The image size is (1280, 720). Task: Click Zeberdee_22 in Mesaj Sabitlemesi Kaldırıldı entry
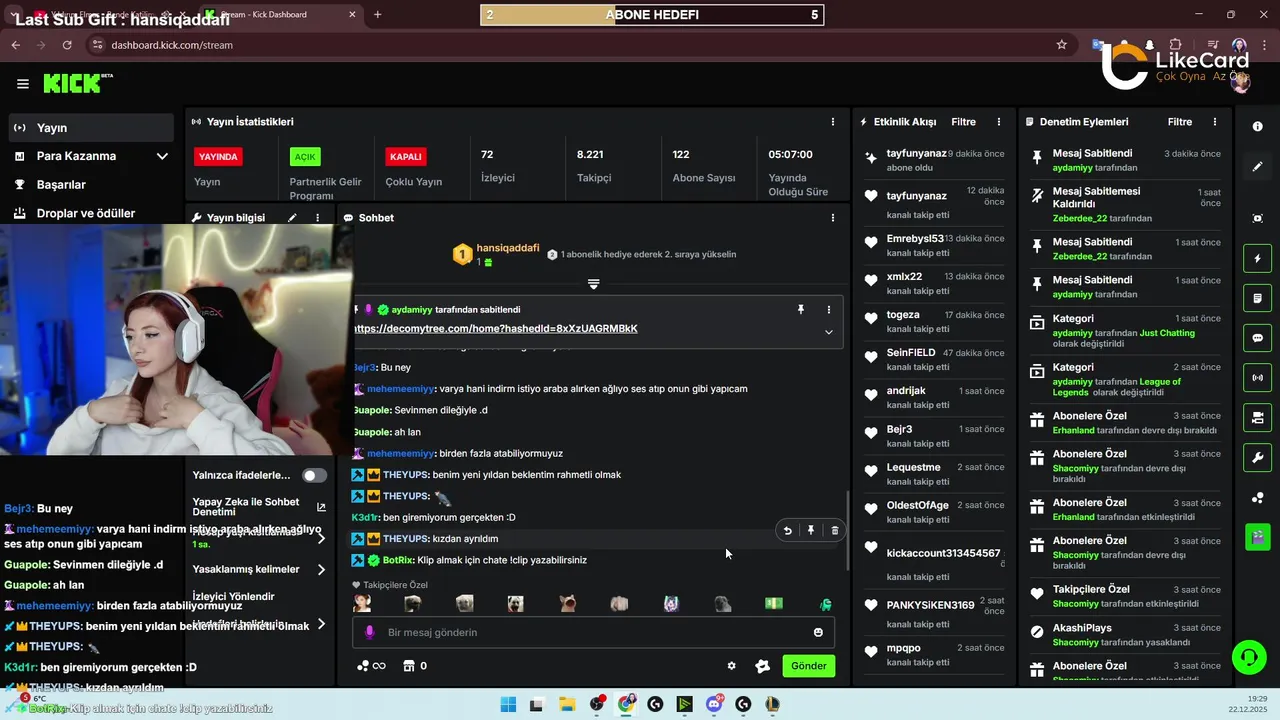(x=1081, y=218)
